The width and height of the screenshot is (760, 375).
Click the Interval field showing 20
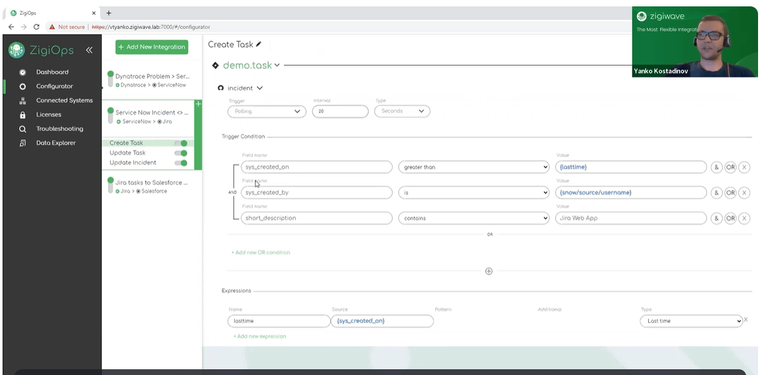[x=340, y=111]
